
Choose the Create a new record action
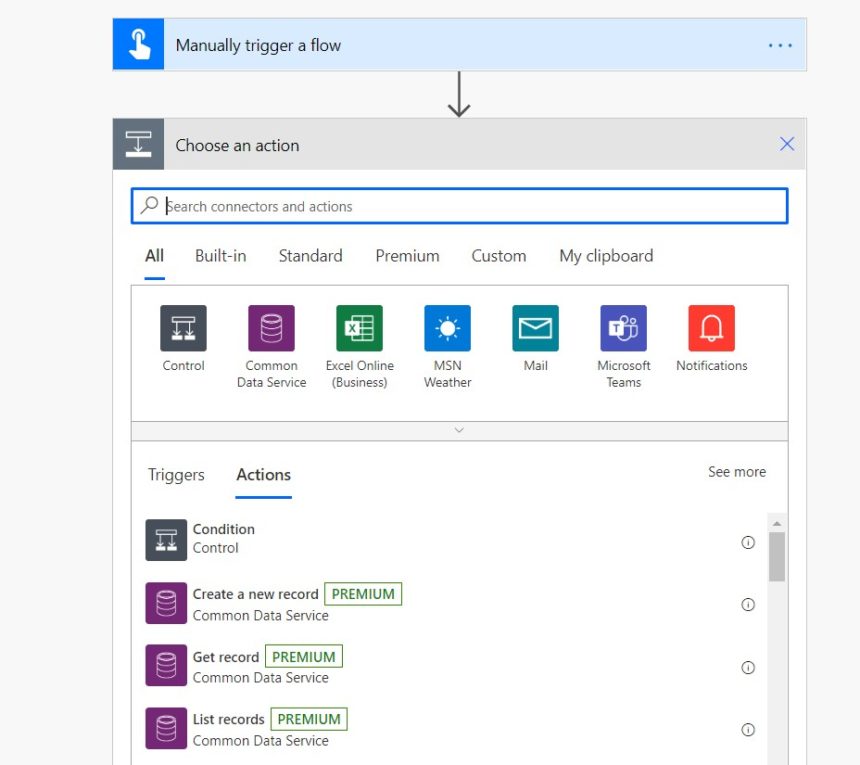point(256,594)
